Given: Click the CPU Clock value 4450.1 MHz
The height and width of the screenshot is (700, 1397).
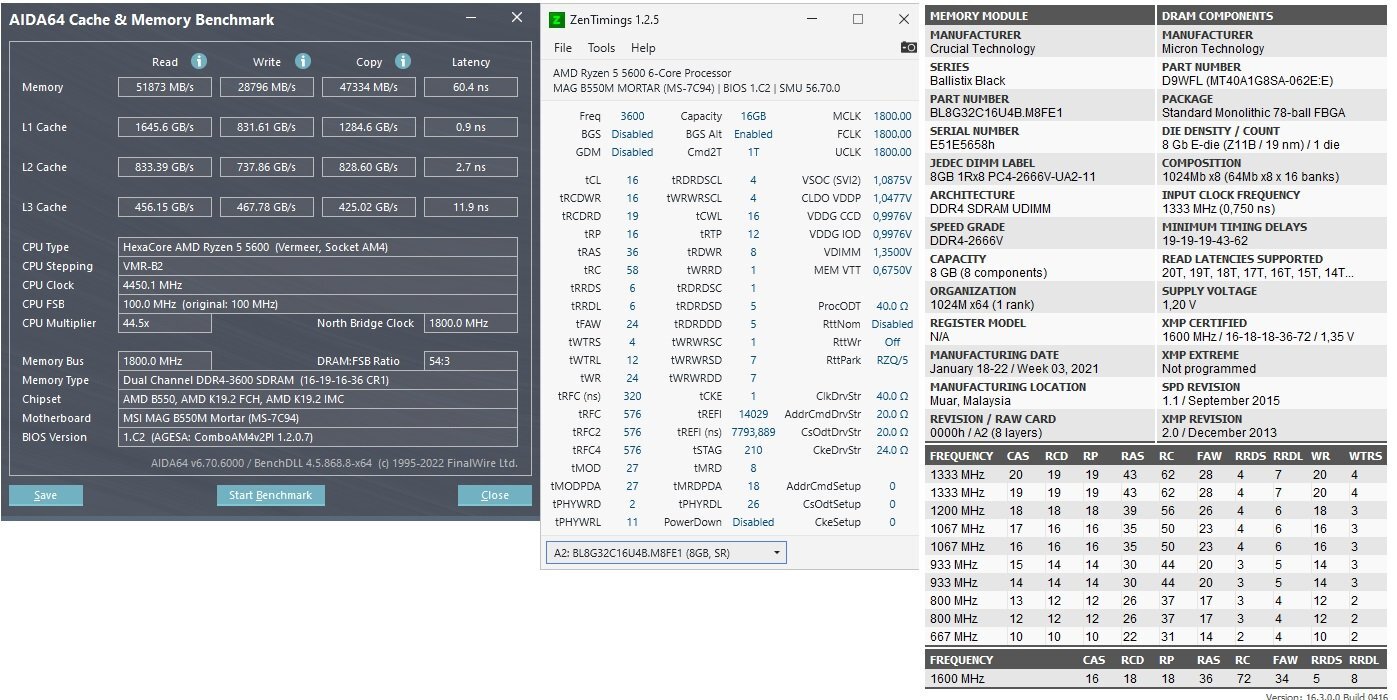Looking at the screenshot, I should point(318,285).
